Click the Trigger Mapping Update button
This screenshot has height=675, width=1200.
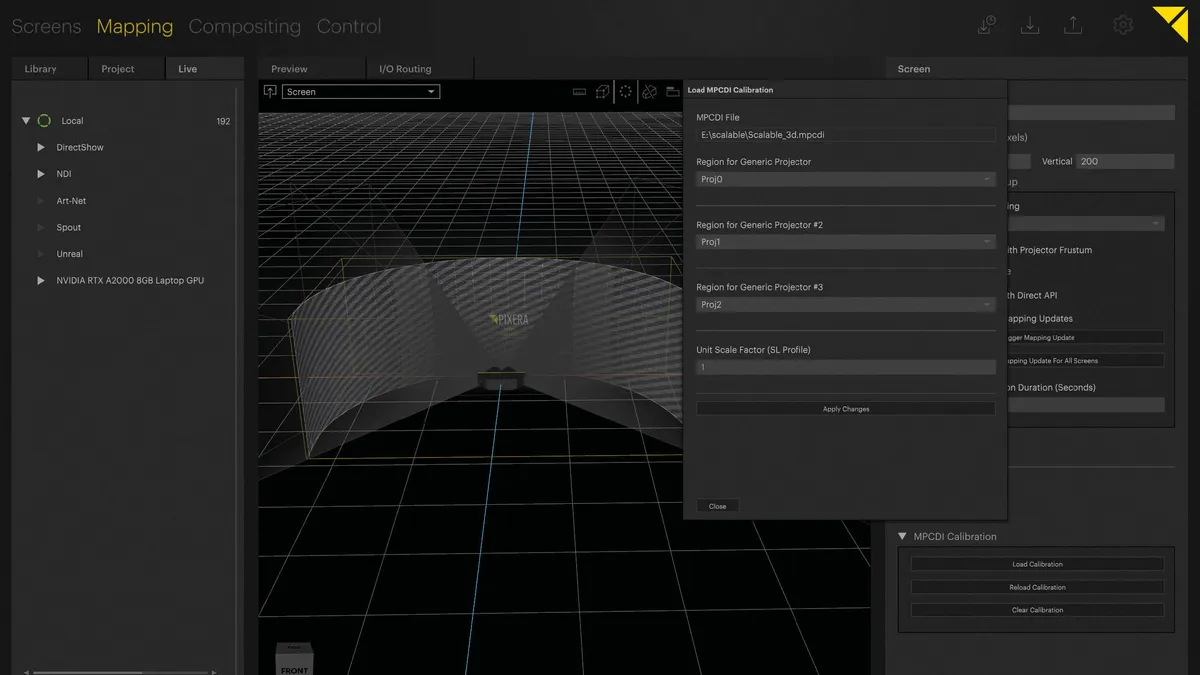click(x=1085, y=338)
